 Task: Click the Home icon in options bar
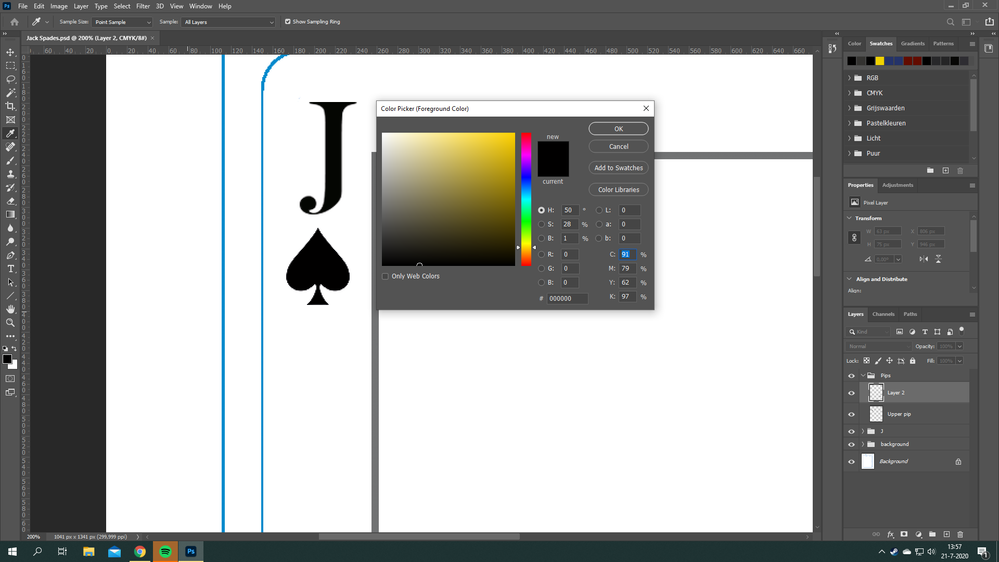[14, 22]
